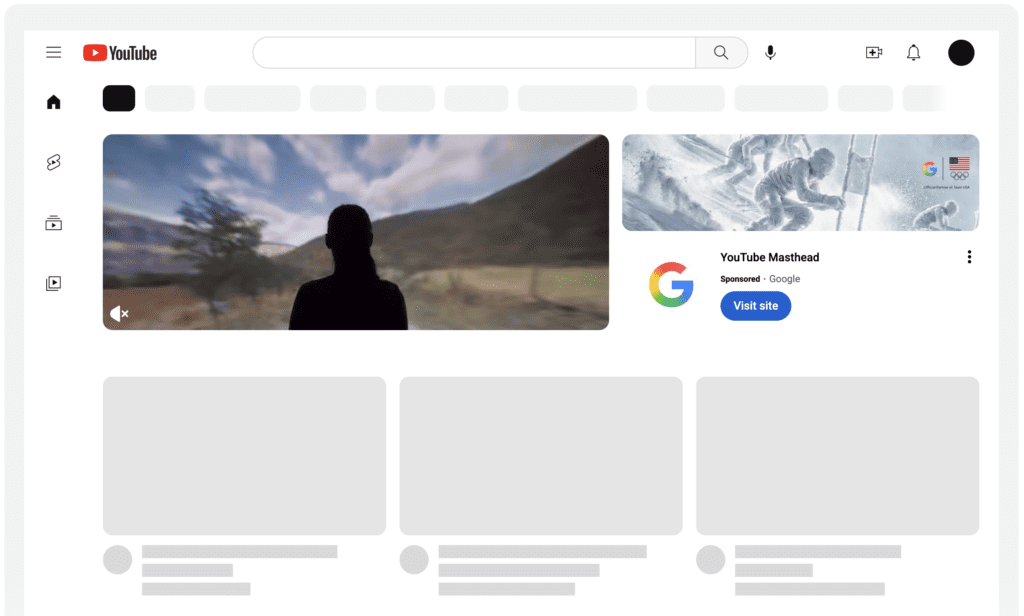Select the black active filter chip
The image size is (1024, 616).
[x=119, y=98]
